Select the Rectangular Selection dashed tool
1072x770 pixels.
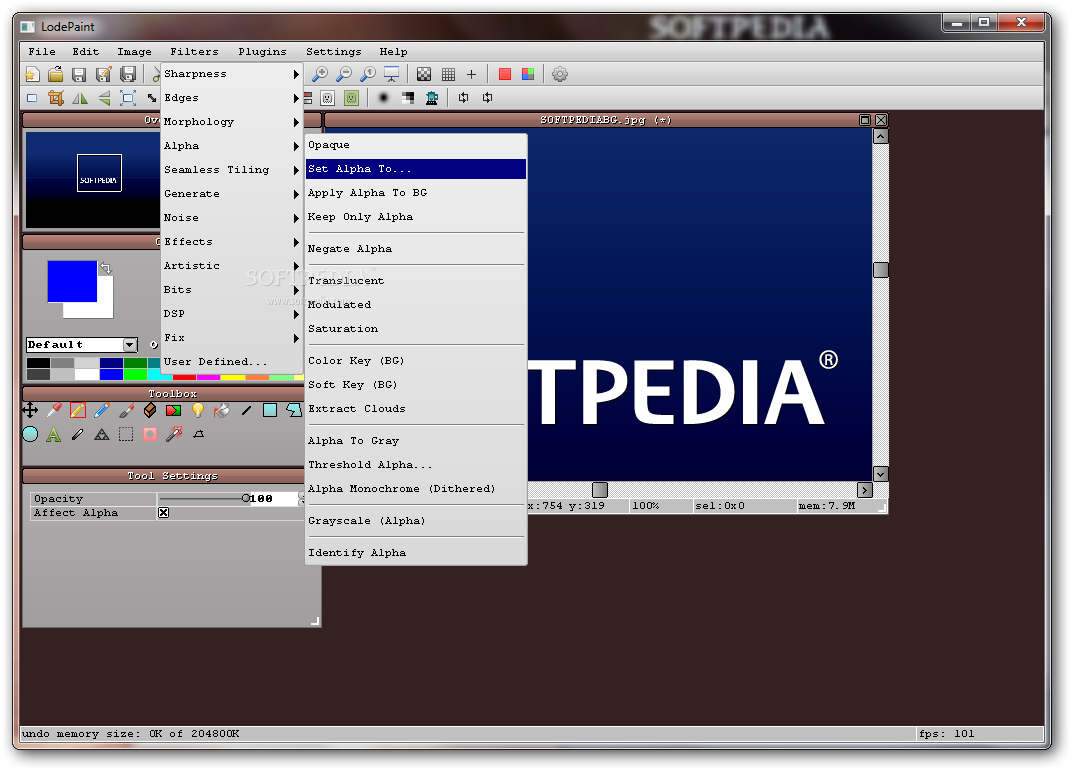tap(126, 434)
